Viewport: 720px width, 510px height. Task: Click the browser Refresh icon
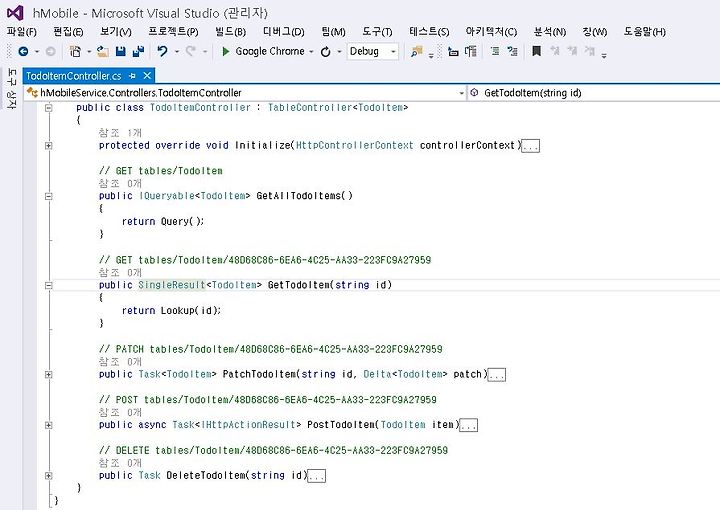tap(326, 51)
